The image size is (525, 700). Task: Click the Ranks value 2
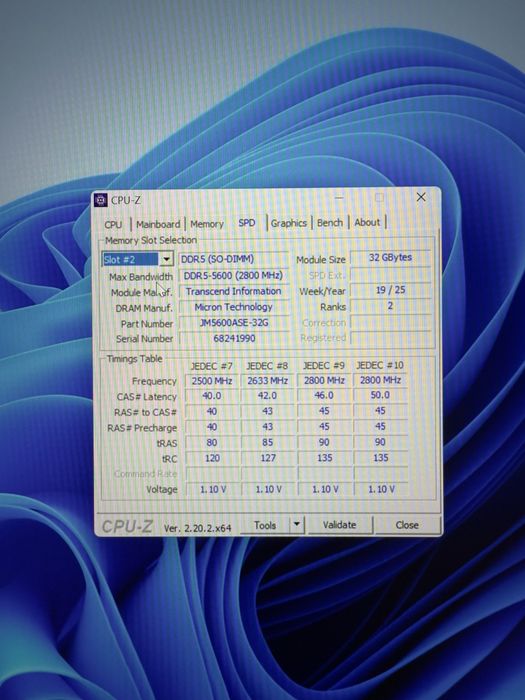coord(391,306)
